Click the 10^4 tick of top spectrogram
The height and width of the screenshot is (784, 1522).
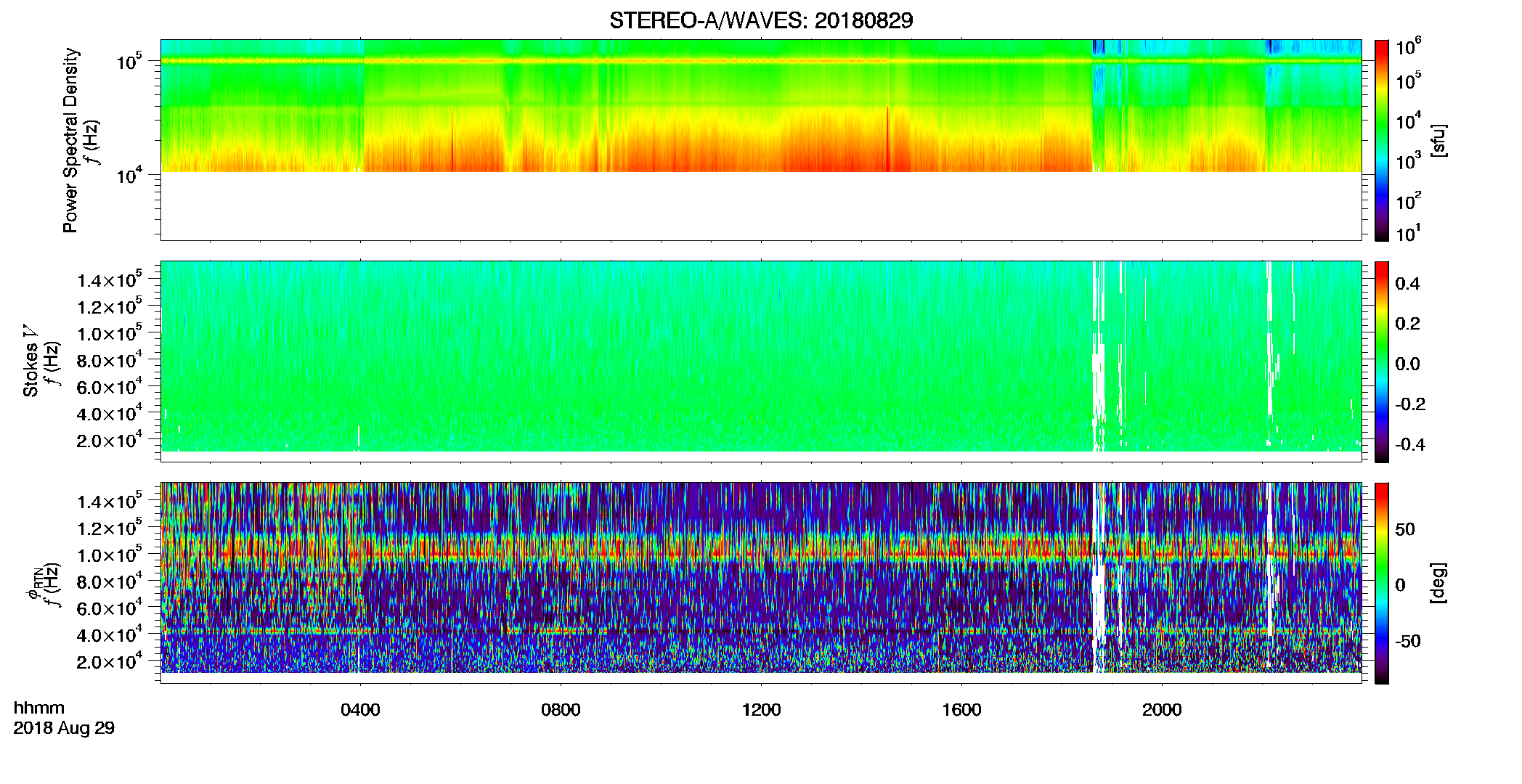[129, 175]
